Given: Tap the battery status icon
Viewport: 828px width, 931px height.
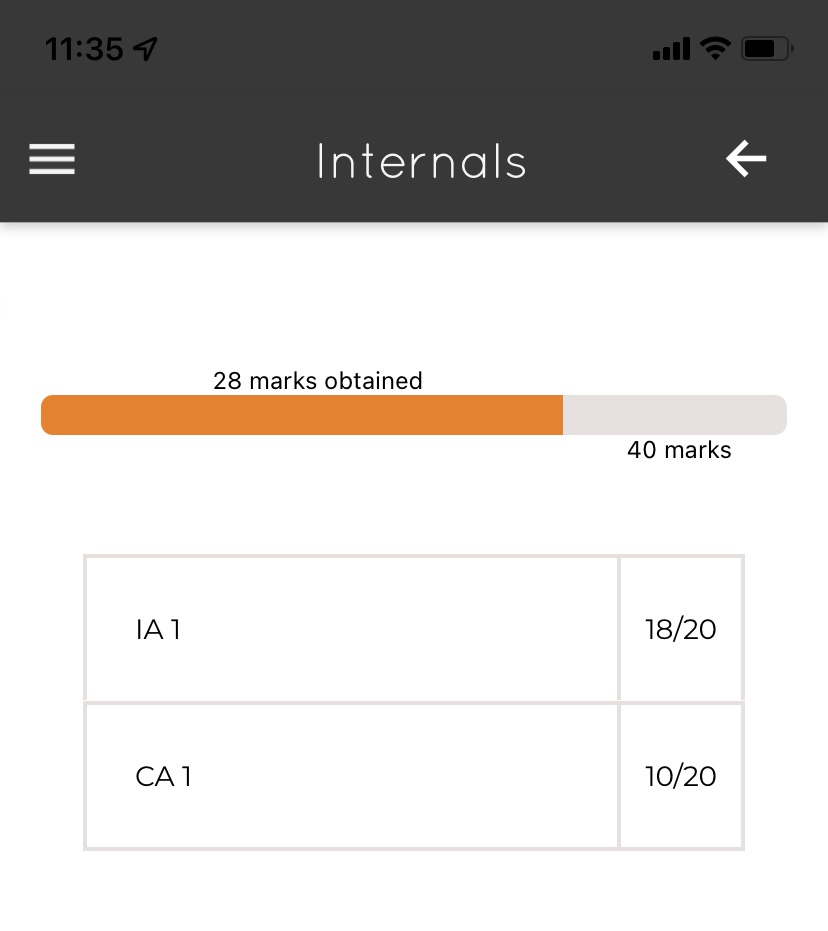Looking at the screenshot, I should [x=767, y=48].
